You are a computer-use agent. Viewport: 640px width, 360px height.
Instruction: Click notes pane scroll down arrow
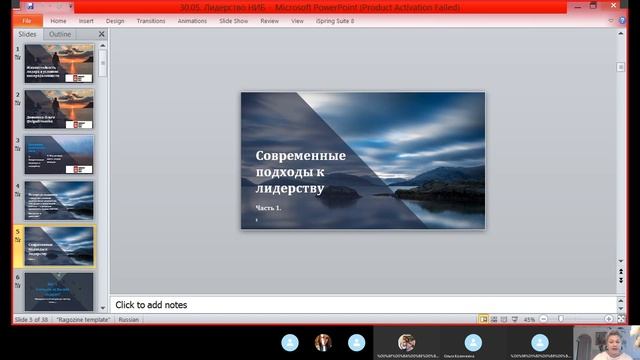click(x=620, y=309)
